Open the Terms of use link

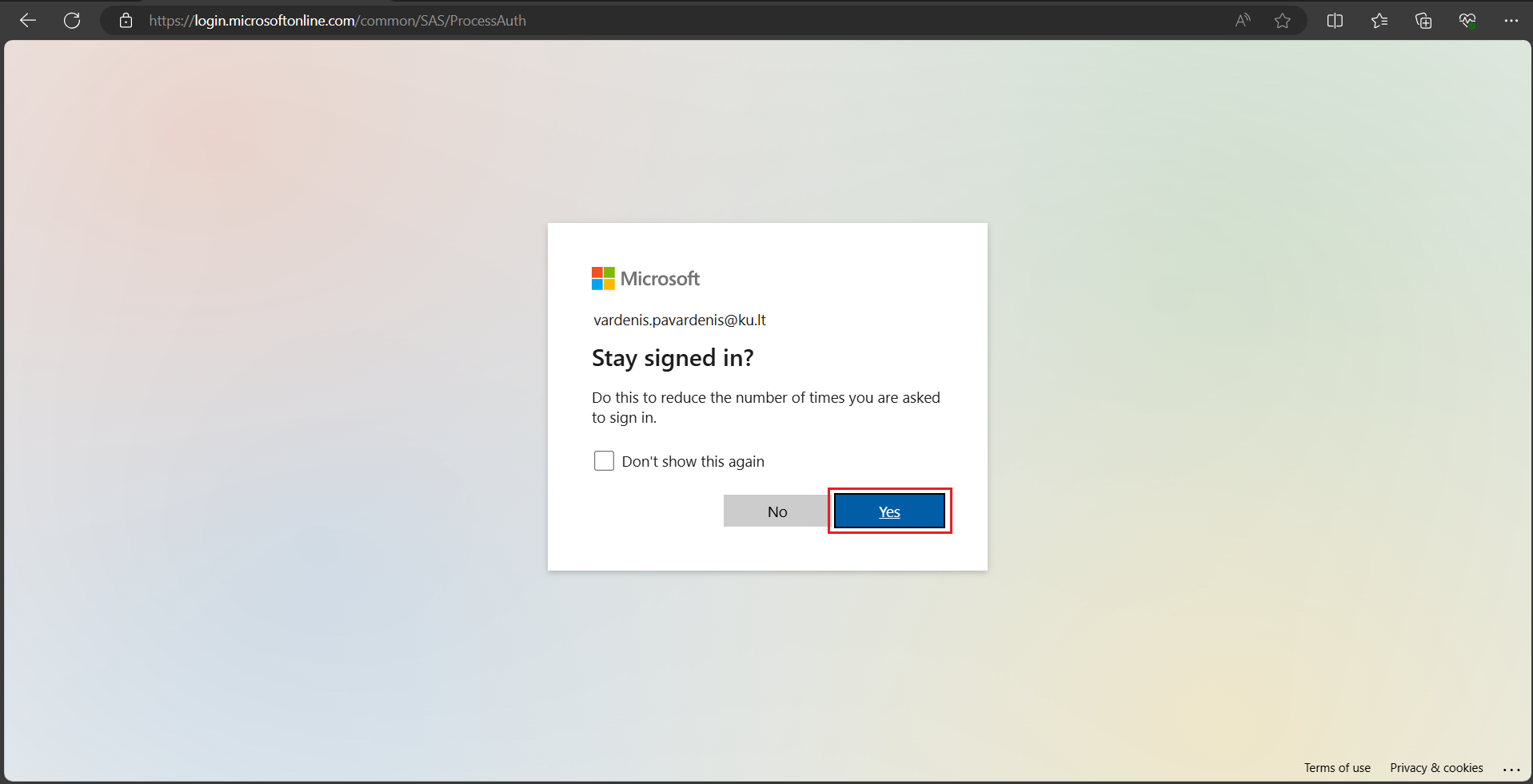pos(1337,768)
